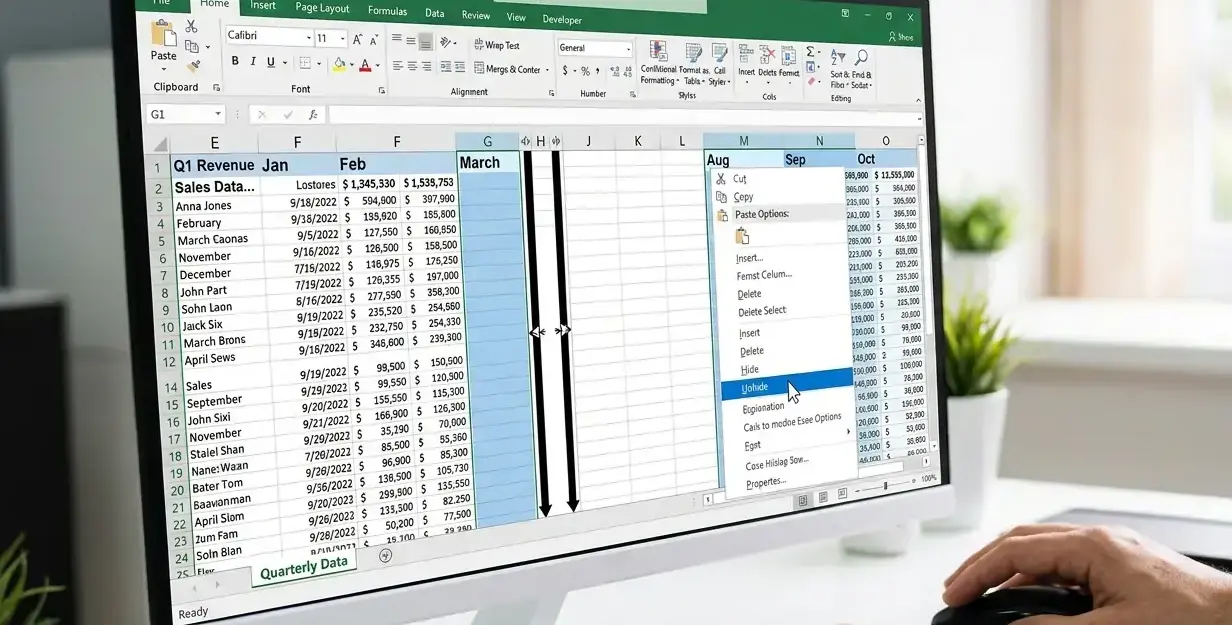
Task: Toggle Bold formatting
Action: (235, 62)
